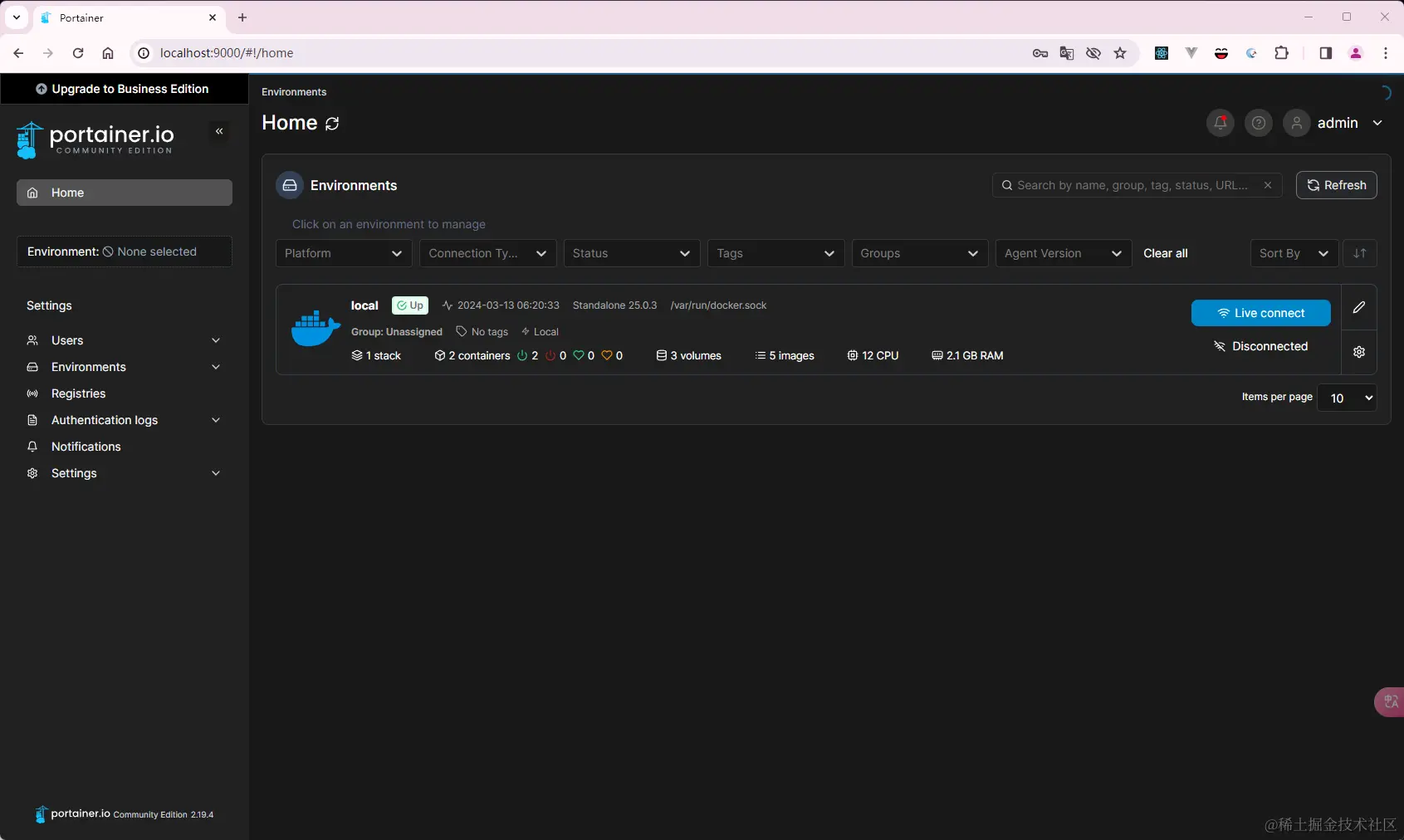
Task: Reload the page with browser reload icon
Action: click(x=78, y=53)
